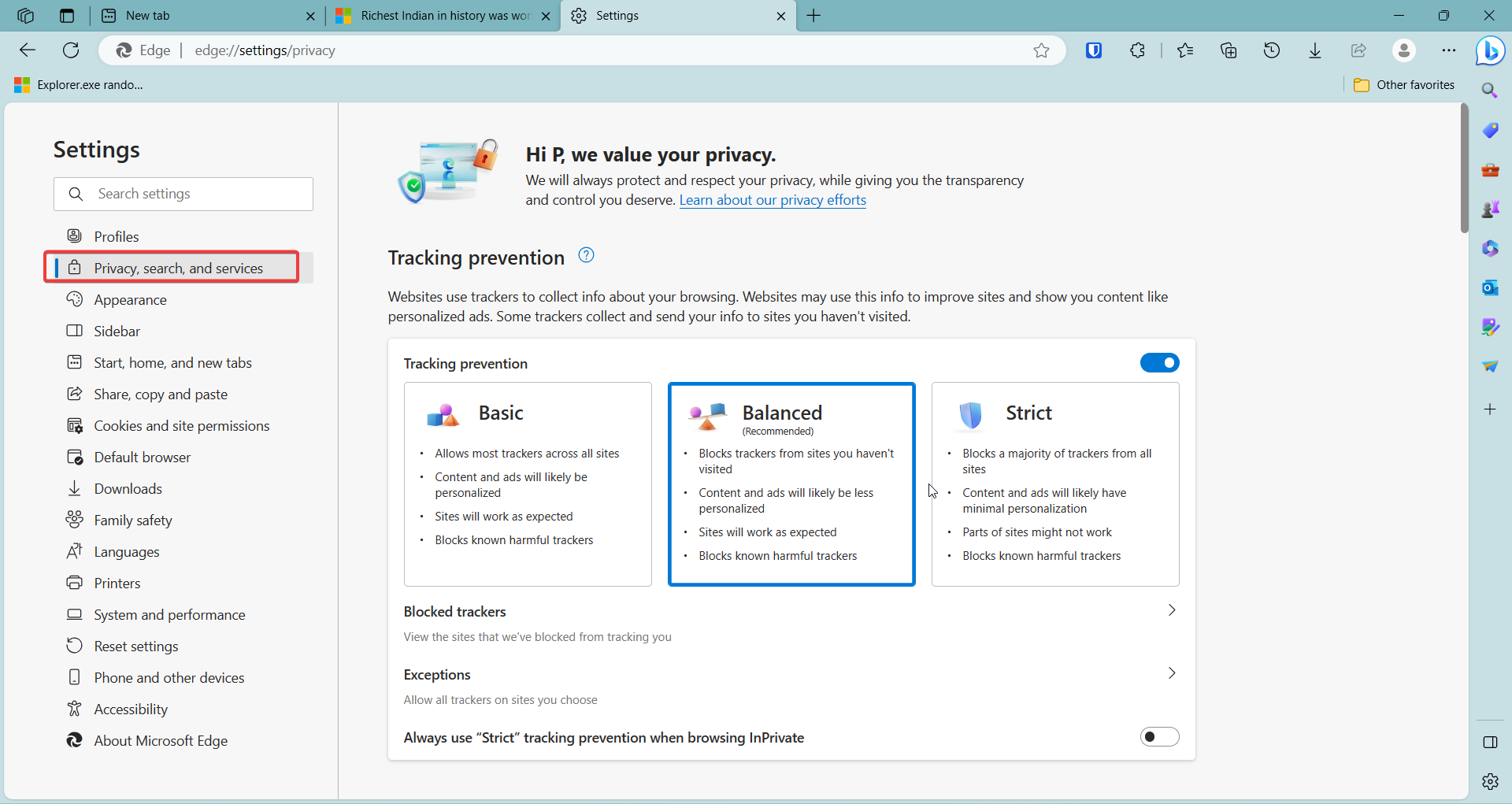Open the Bing Copilot sidebar button
The width and height of the screenshot is (1512, 804).
tap(1490, 51)
